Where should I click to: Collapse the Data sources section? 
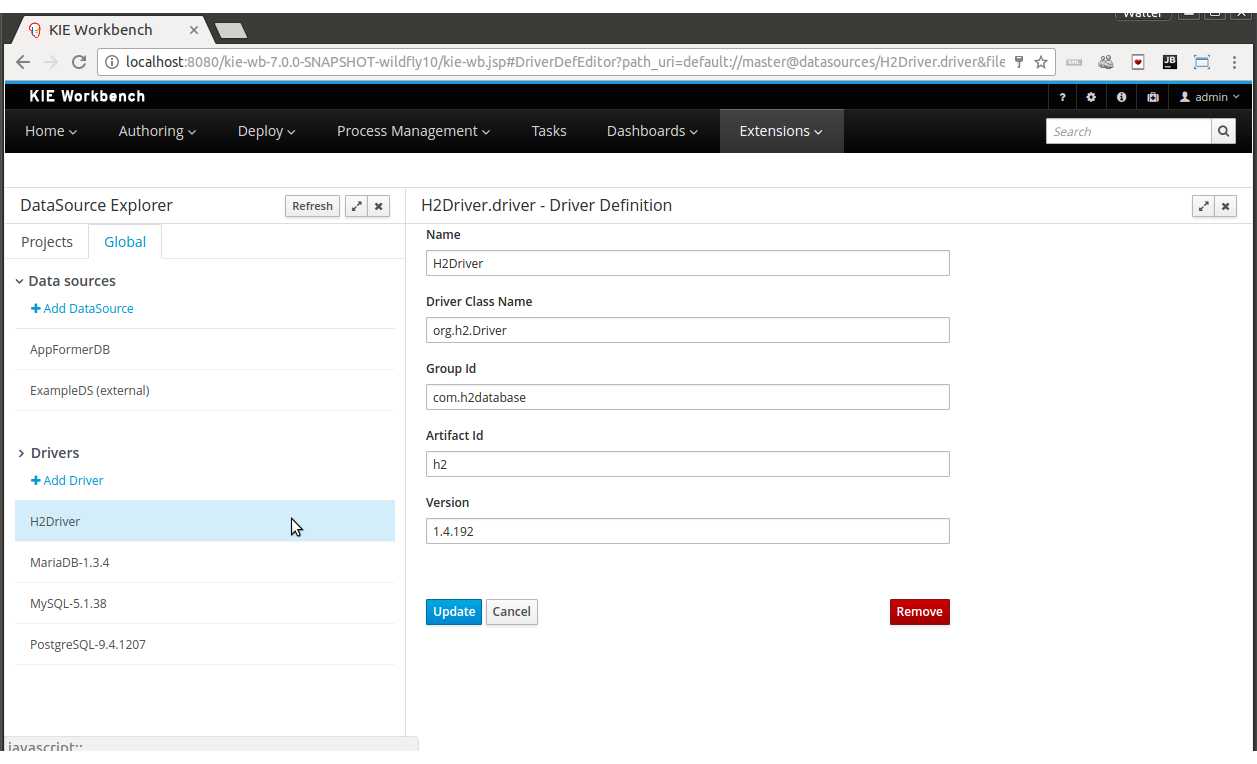click(20, 282)
